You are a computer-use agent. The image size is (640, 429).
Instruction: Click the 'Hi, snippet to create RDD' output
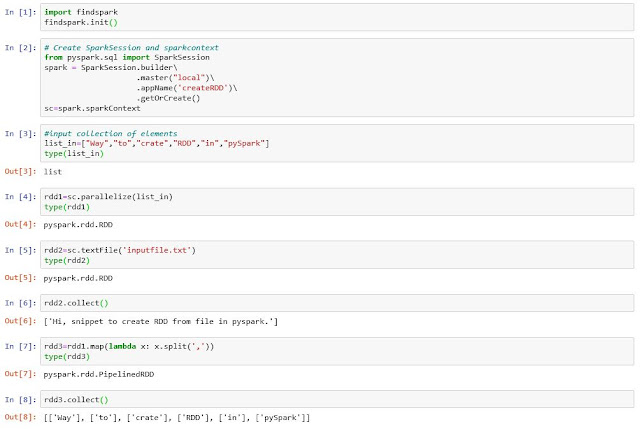coord(161,320)
